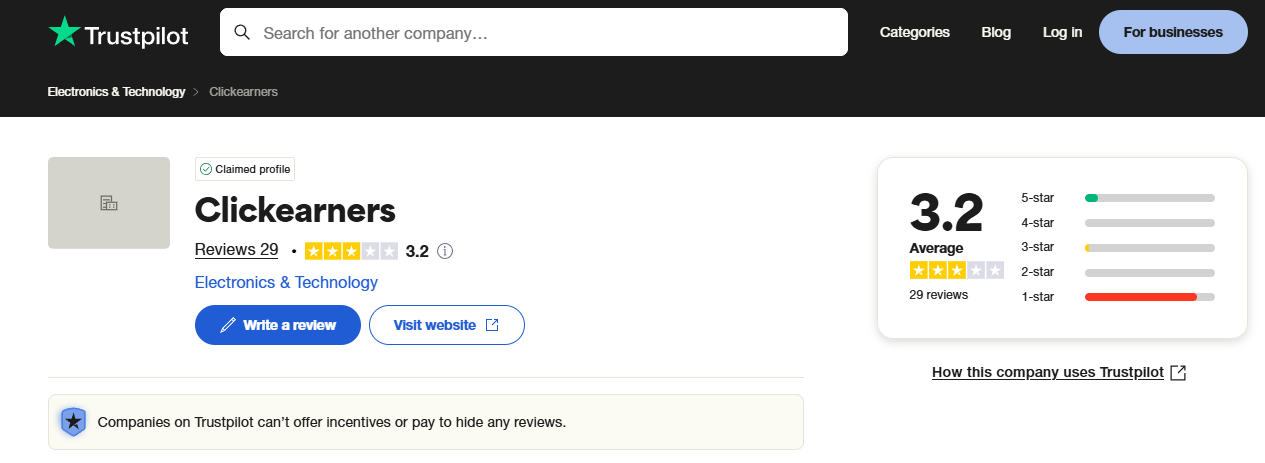
Task: Click the star rating next to Reviews 29
Action: point(351,251)
